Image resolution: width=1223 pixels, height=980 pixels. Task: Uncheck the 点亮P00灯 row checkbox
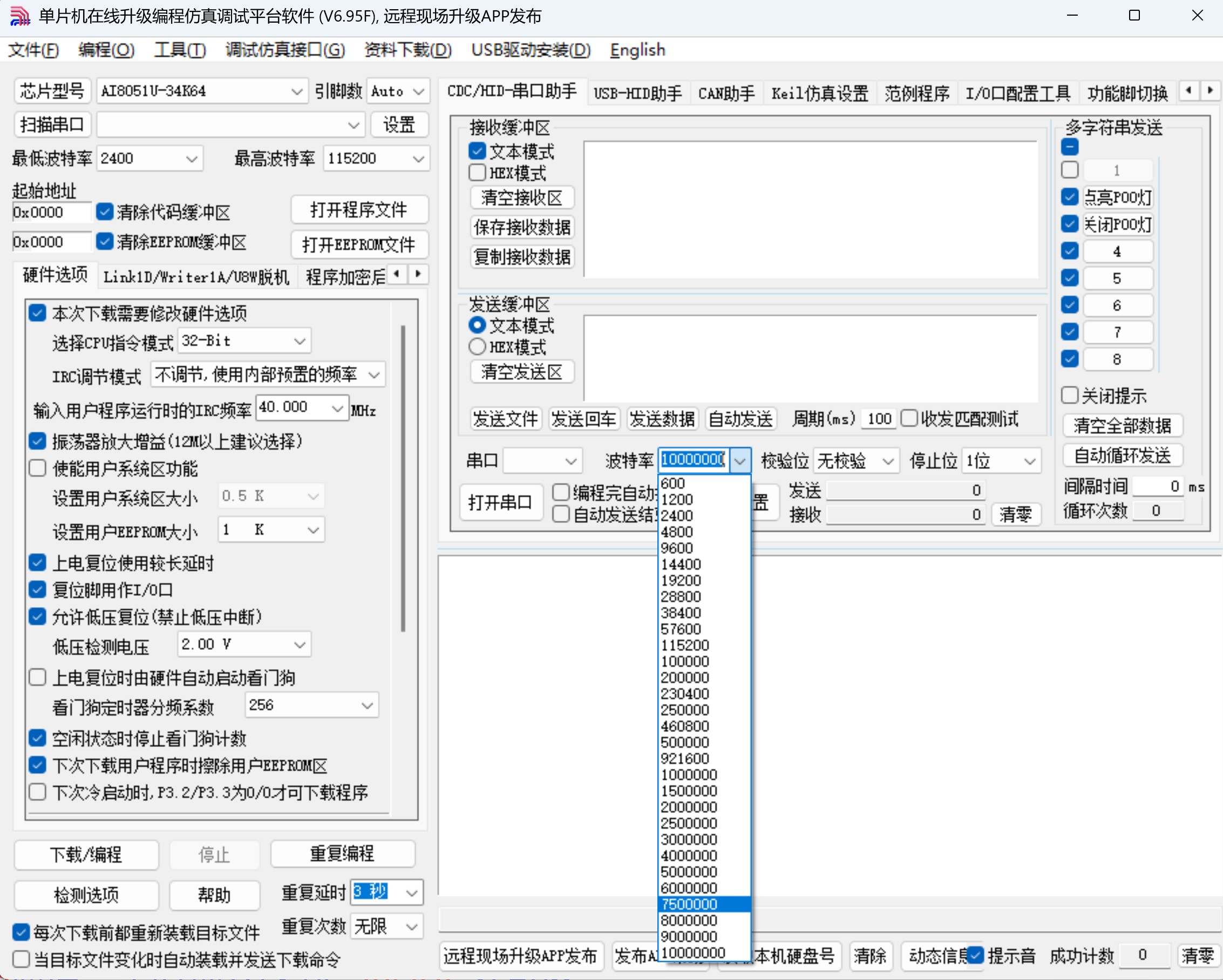[x=1069, y=197]
